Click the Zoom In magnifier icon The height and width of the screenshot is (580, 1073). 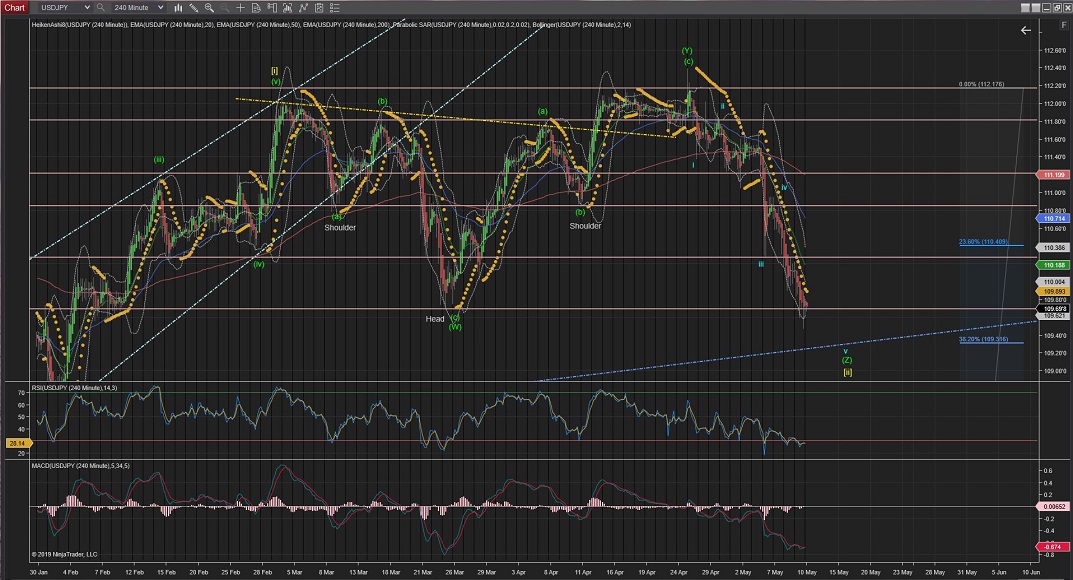209,8
